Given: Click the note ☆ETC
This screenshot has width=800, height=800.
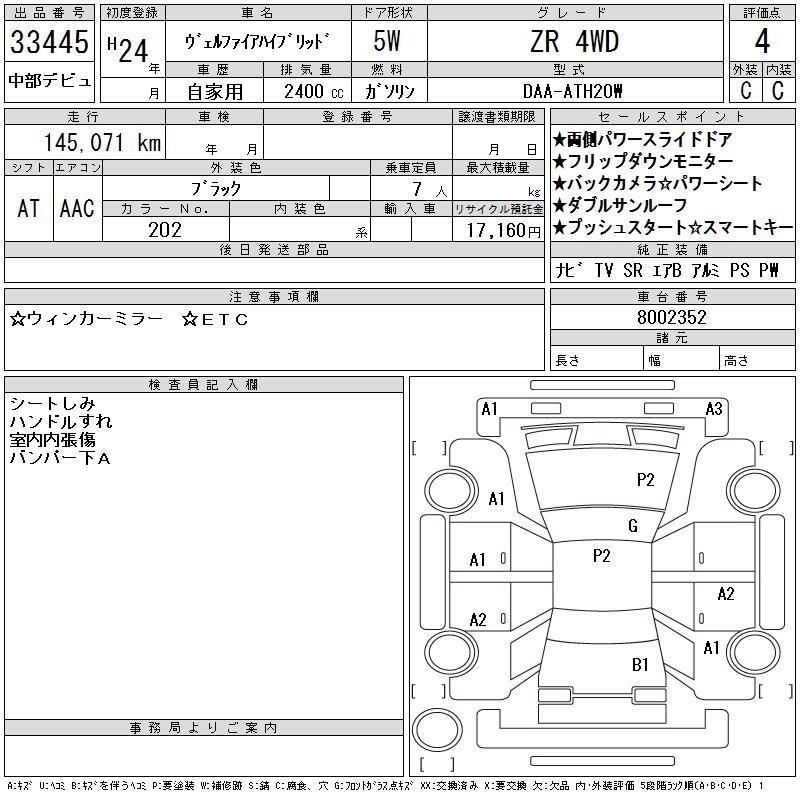Looking at the screenshot, I should (215, 319).
